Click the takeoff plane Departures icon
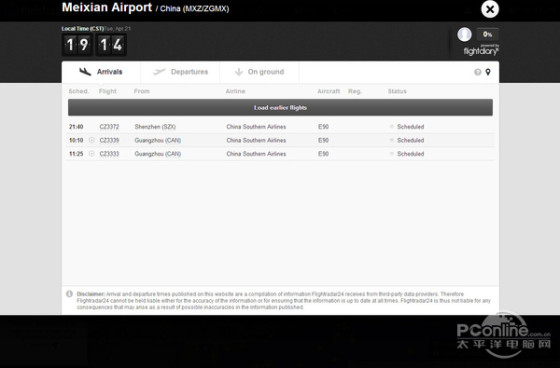 pos(159,72)
